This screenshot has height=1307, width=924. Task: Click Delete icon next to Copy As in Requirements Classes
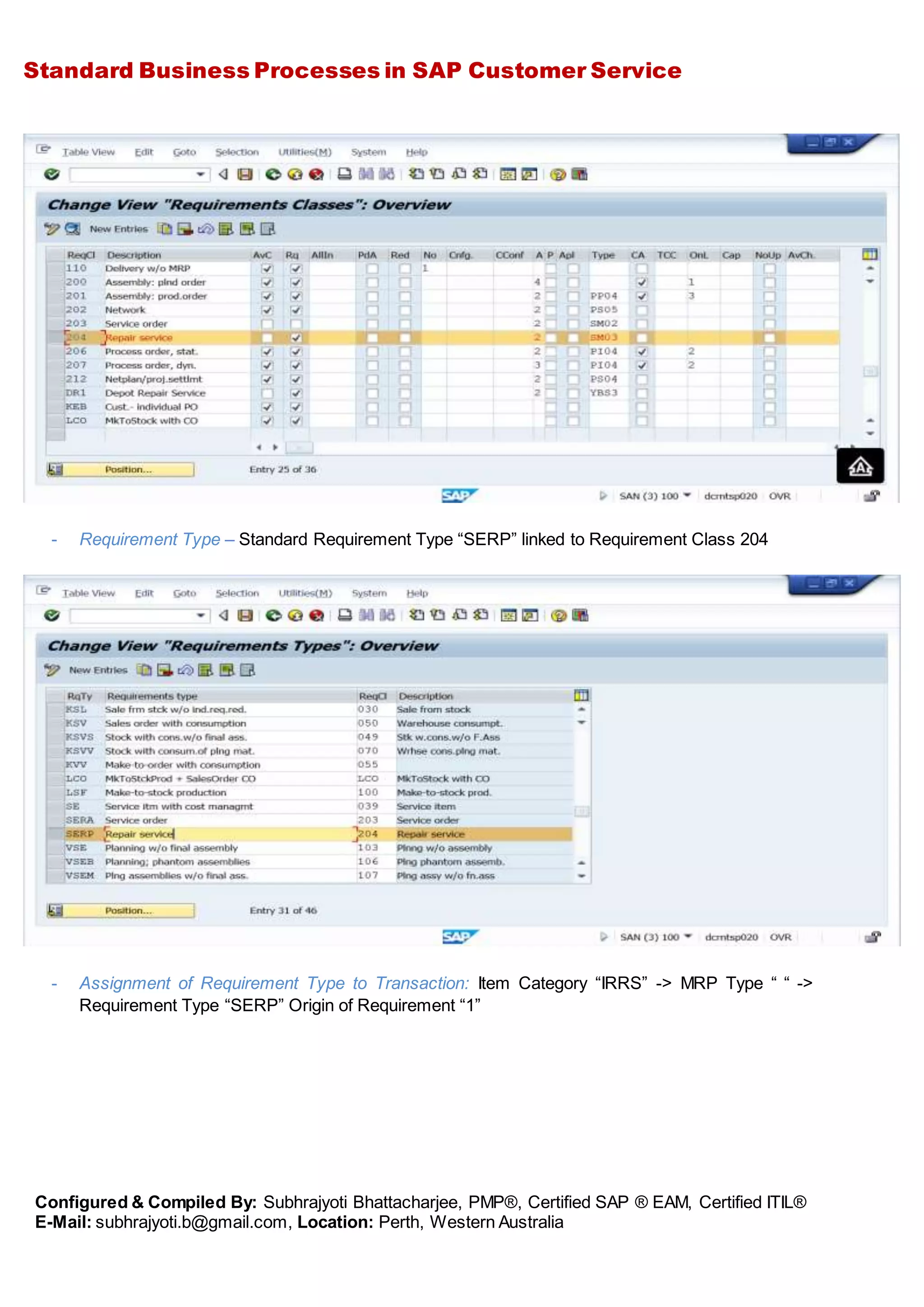[x=185, y=229]
